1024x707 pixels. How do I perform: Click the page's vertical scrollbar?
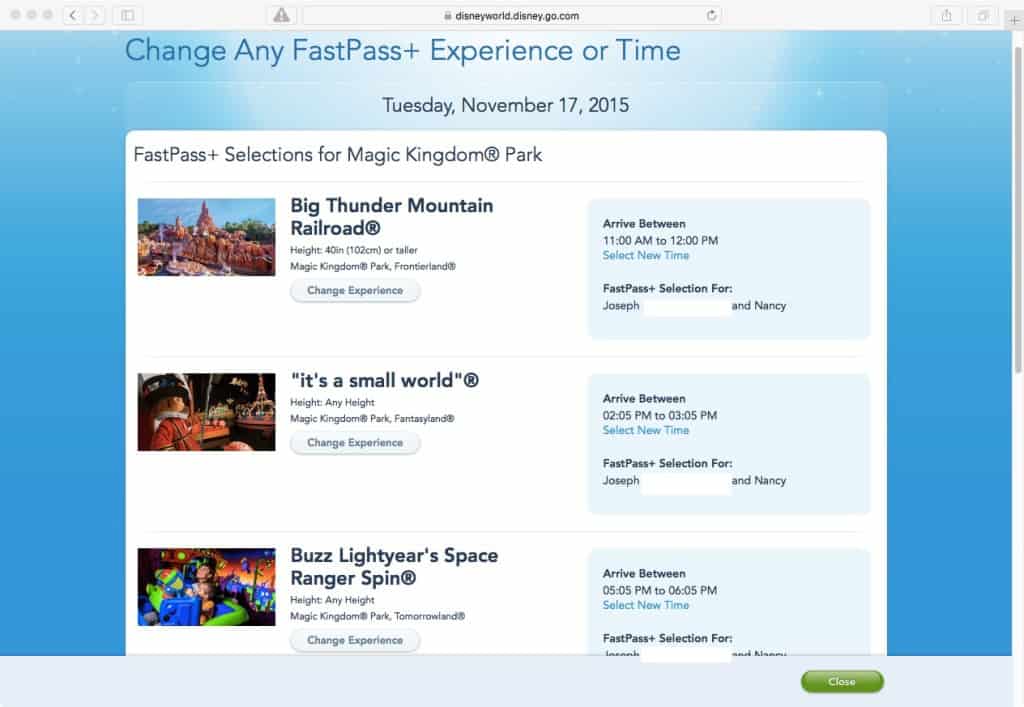(x=1017, y=209)
